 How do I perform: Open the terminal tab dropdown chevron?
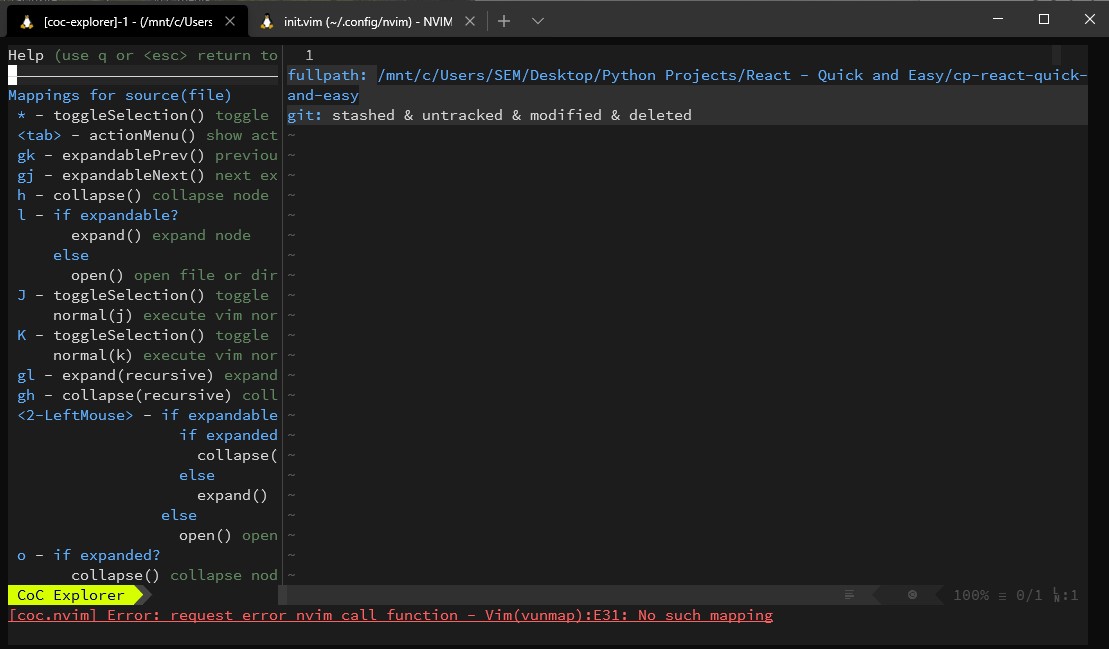pos(539,20)
